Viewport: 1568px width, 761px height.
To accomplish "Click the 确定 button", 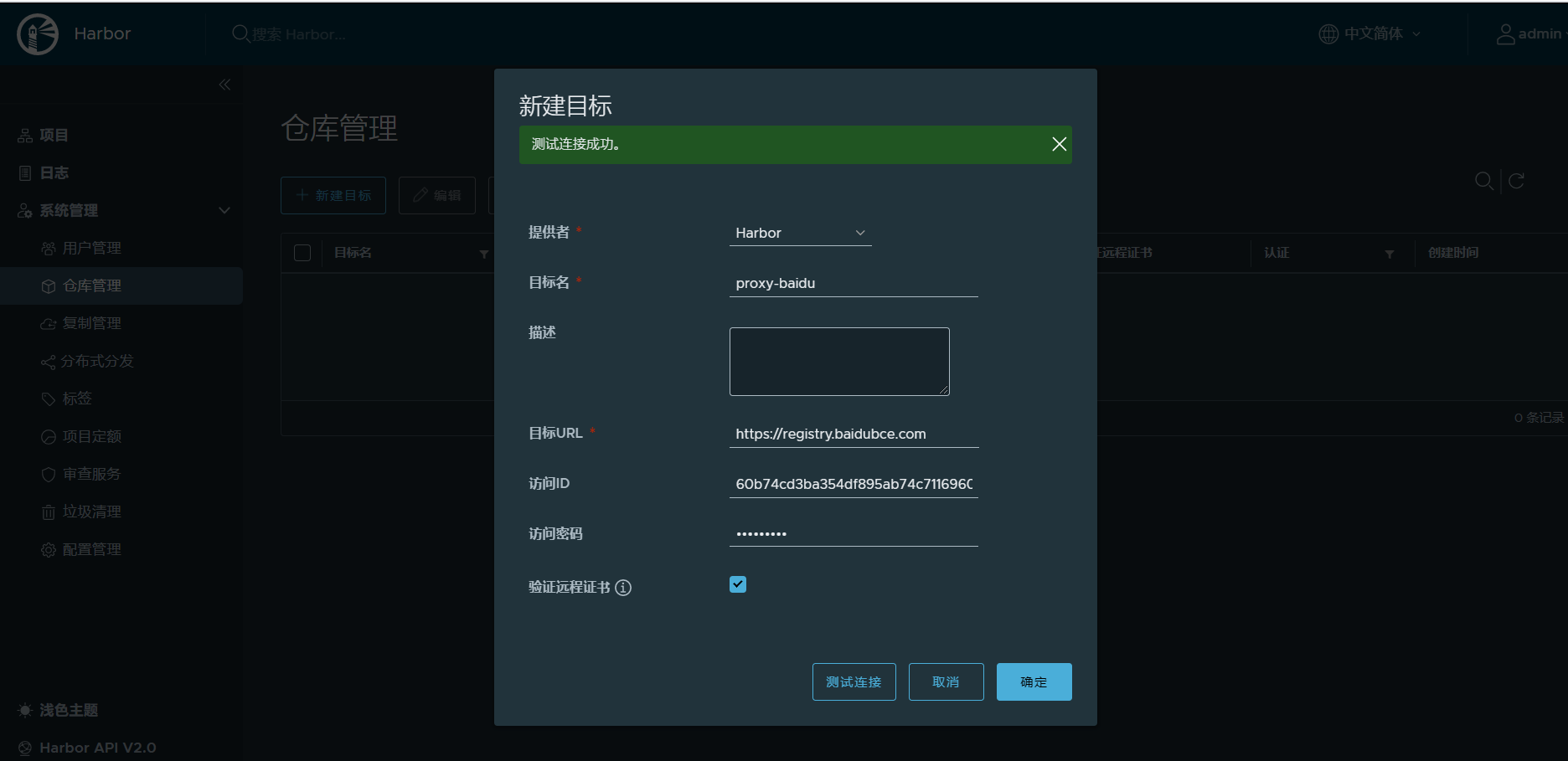I will click(x=1034, y=681).
